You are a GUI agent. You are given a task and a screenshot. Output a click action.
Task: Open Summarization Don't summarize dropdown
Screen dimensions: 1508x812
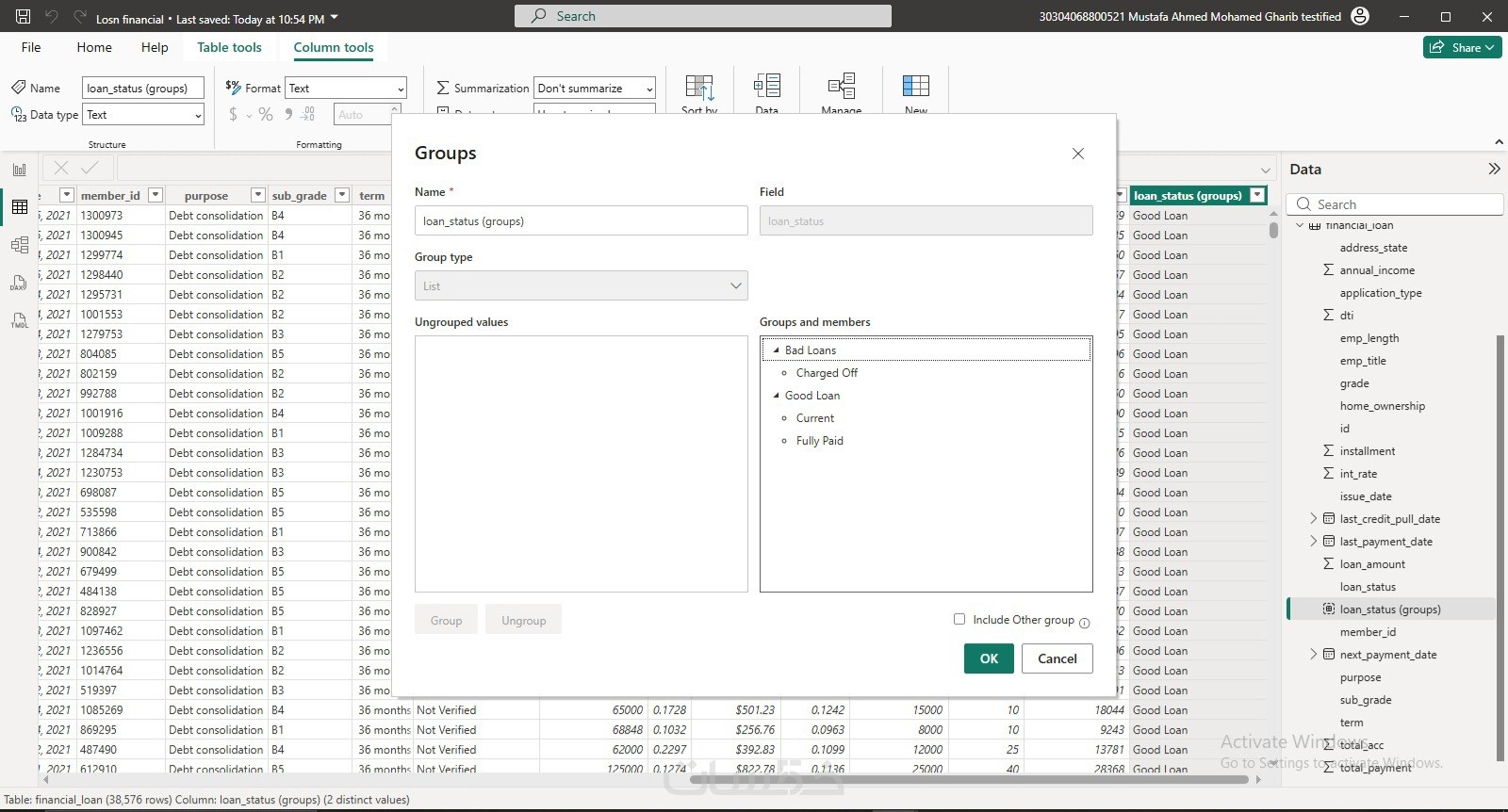coord(594,88)
